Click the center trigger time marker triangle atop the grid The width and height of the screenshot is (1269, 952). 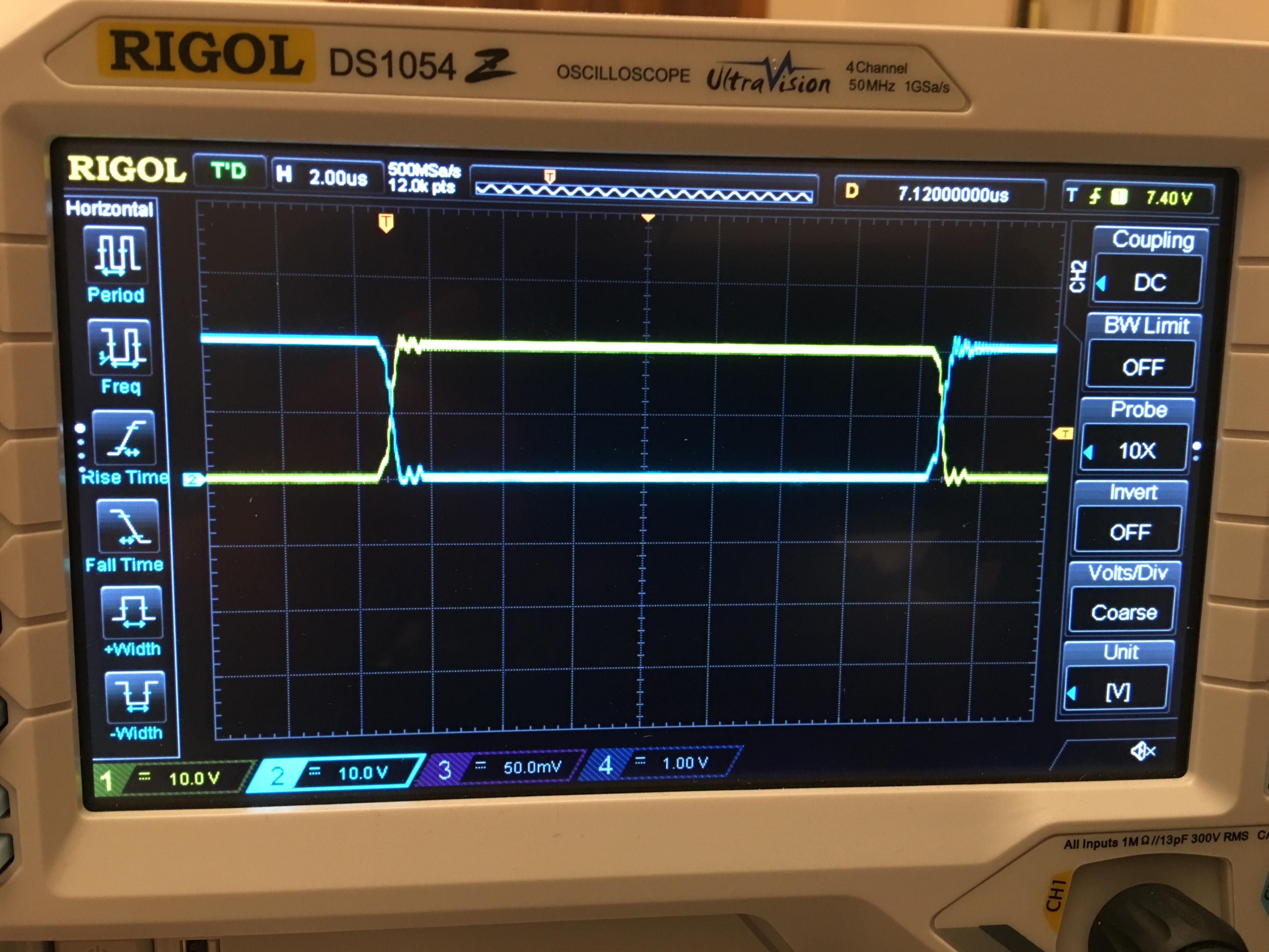click(648, 218)
